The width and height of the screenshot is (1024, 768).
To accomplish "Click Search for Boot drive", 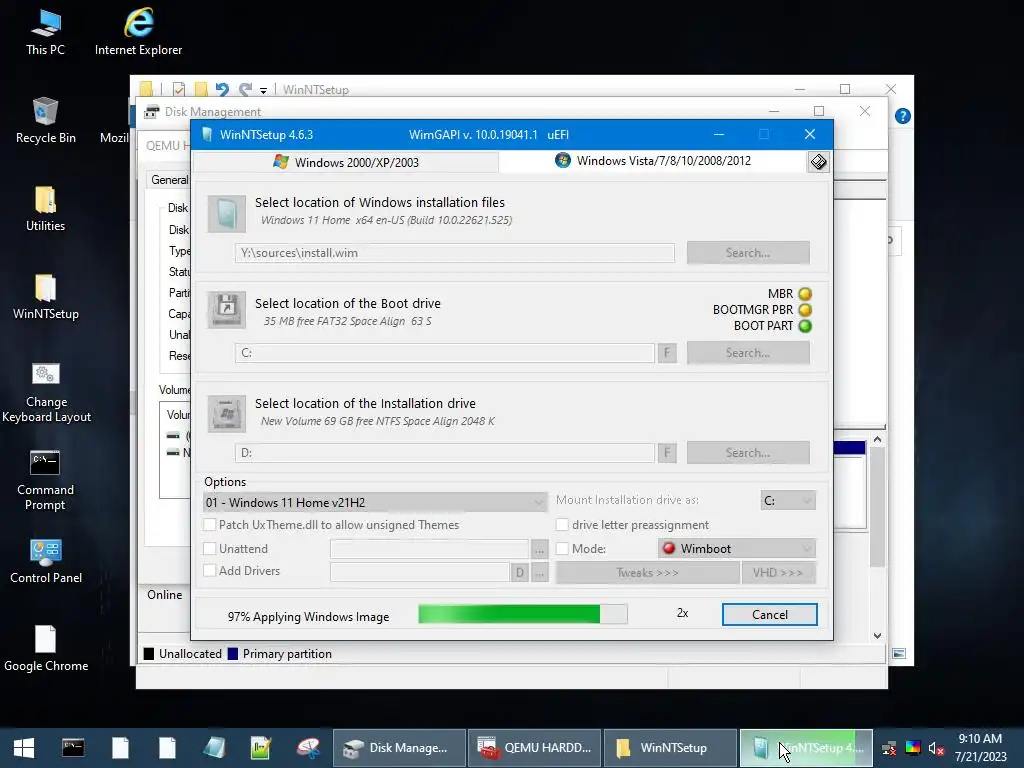I will coord(748,353).
